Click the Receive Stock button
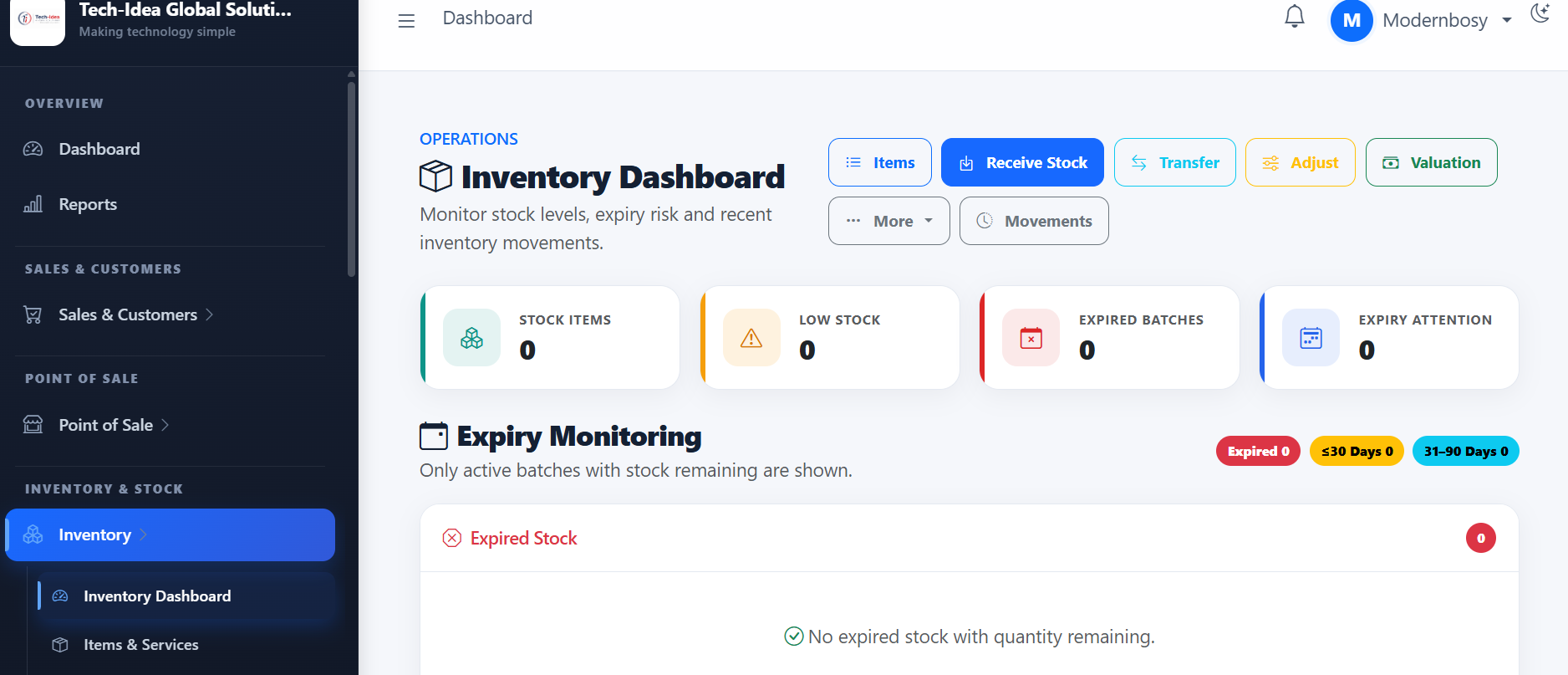Viewport: 1568px width, 675px height. click(x=1022, y=162)
